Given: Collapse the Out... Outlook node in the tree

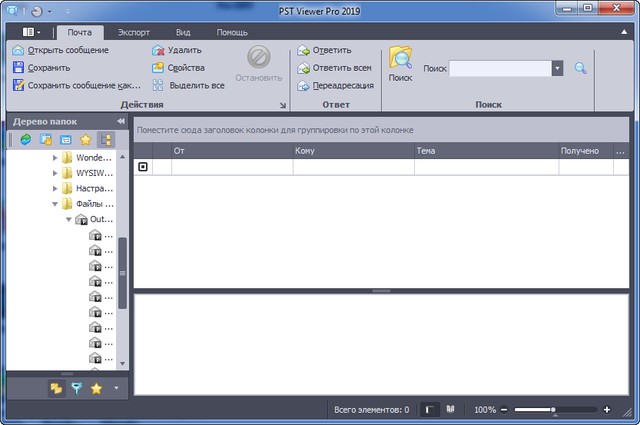Looking at the screenshot, I should point(69,219).
